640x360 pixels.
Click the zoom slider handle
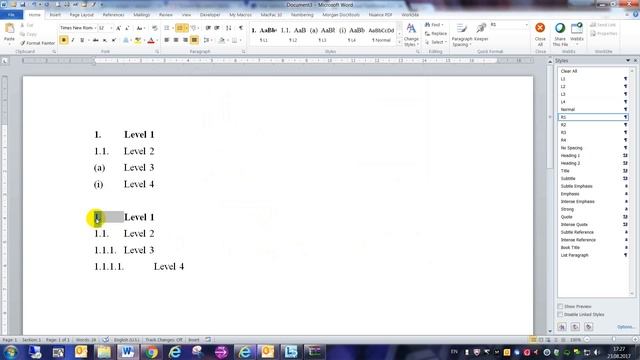point(613,340)
